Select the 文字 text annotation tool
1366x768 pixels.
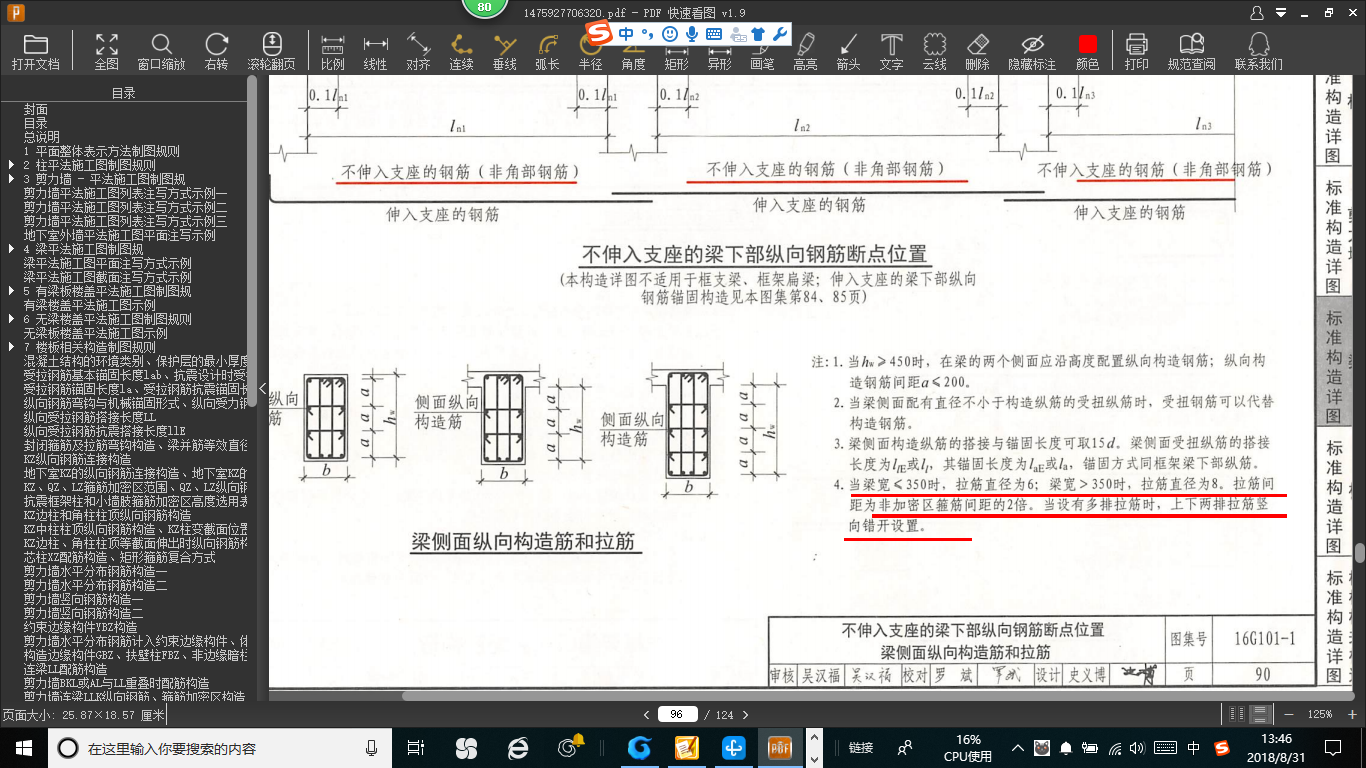(x=891, y=52)
